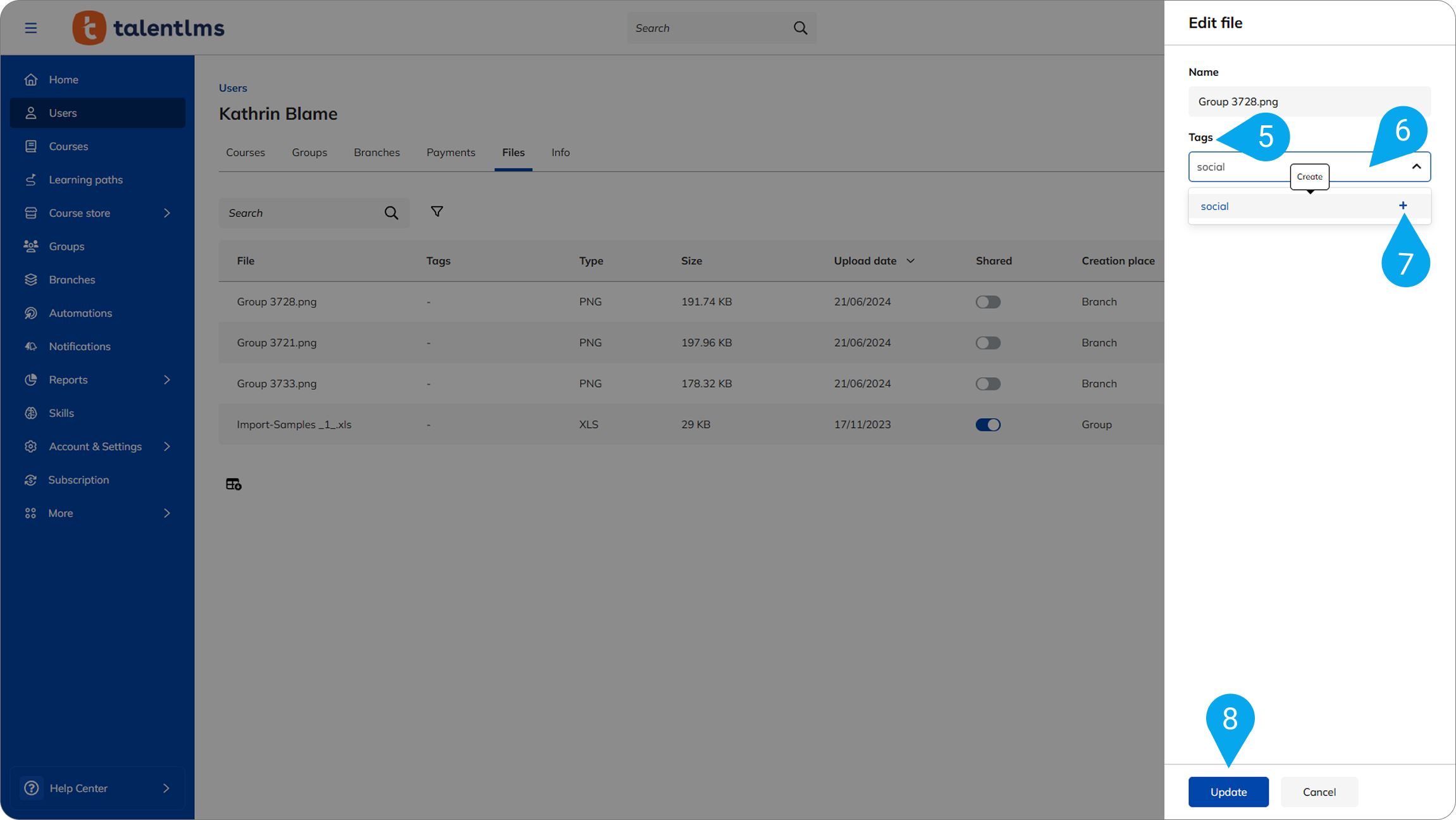This screenshot has width=1456, height=820.
Task: Toggle Shared for Group 3728.png
Action: pyautogui.click(x=987, y=302)
